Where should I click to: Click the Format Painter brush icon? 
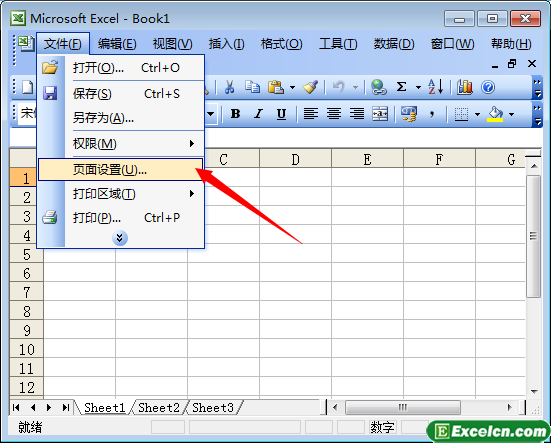(x=310, y=87)
